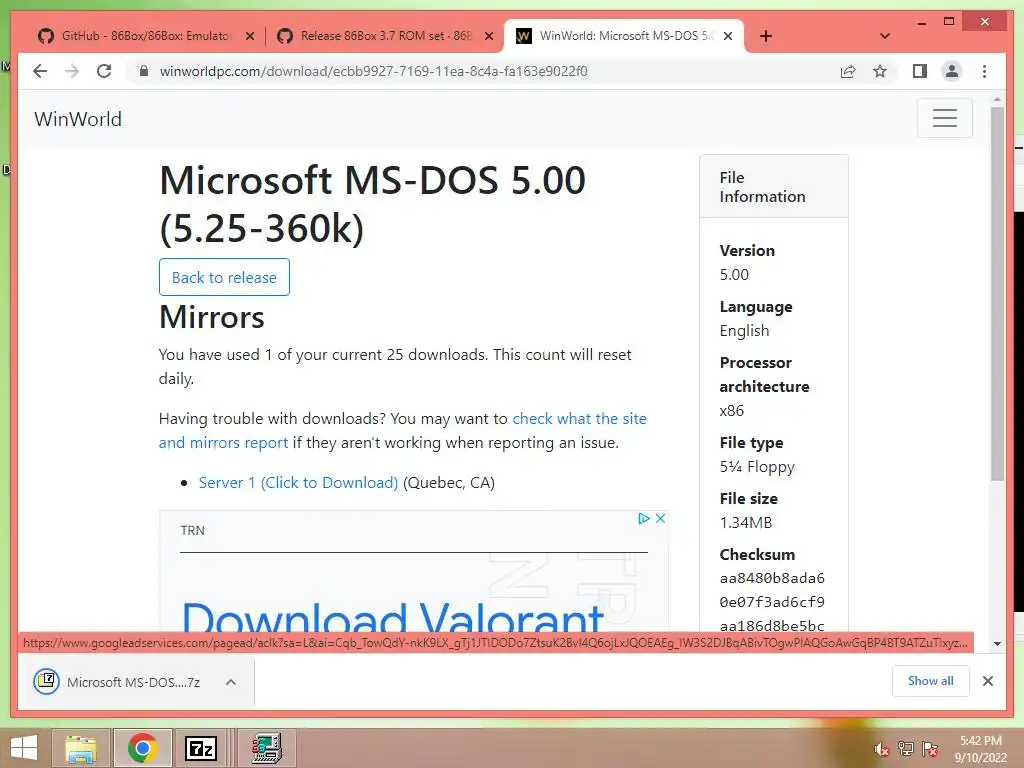Open Chrome's side panel icon
Image resolution: width=1024 pixels, height=768 pixels.
(x=920, y=71)
